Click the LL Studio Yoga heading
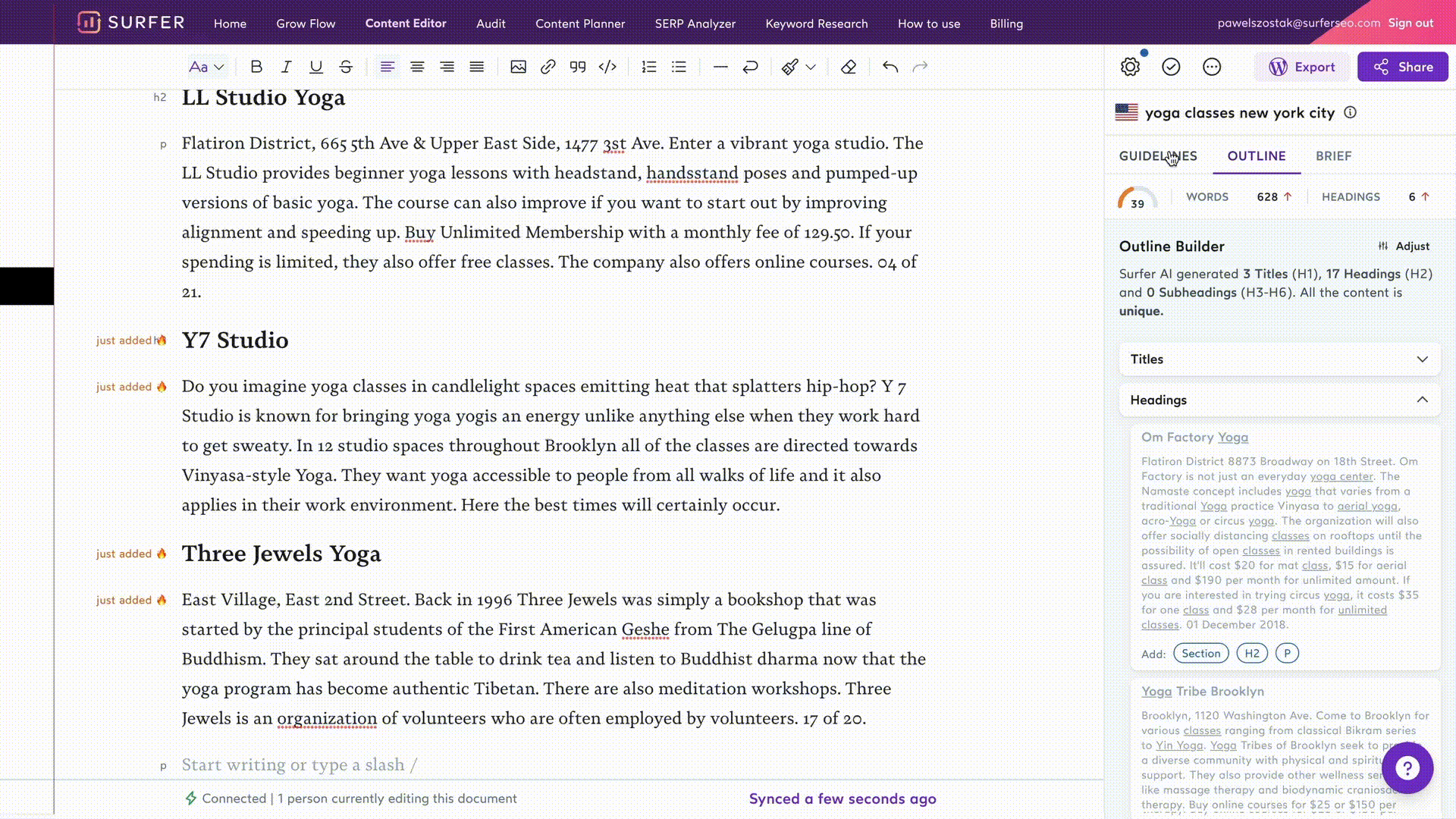The height and width of the screenshot is (819, 1456). click(x=263, y=97)
